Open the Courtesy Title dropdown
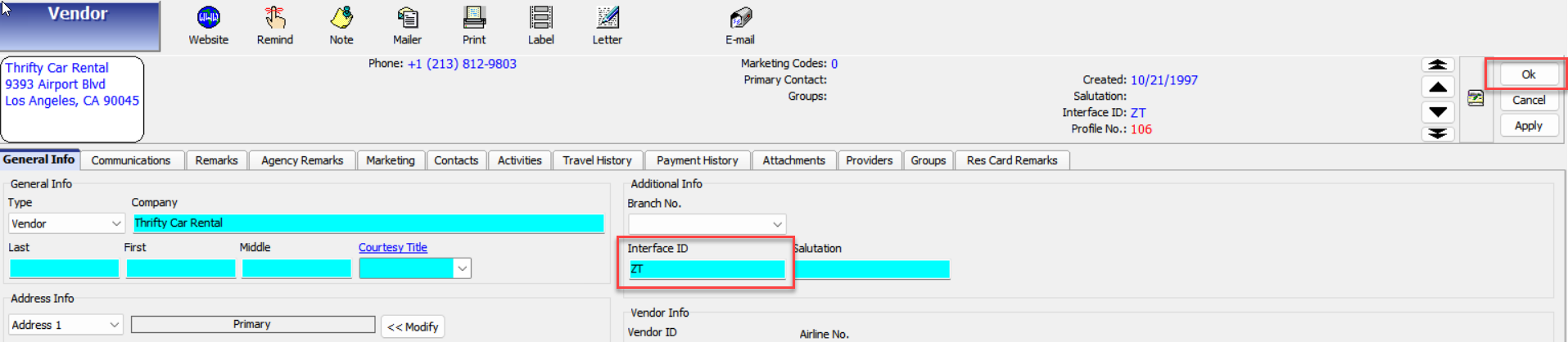The image size is (1568, 342). [463, 268]
